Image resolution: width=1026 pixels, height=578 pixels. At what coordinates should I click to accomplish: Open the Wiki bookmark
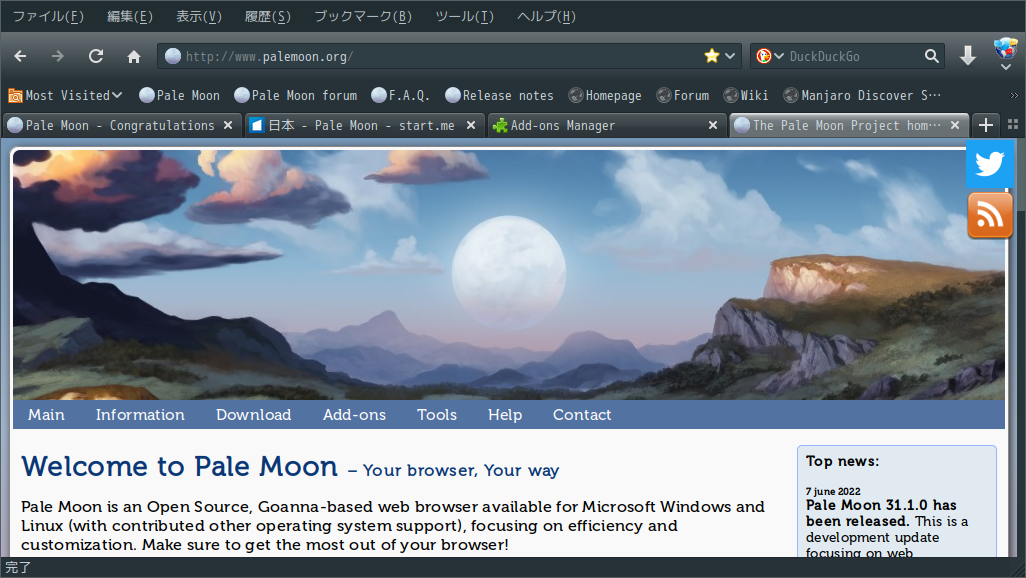(746, 96)
